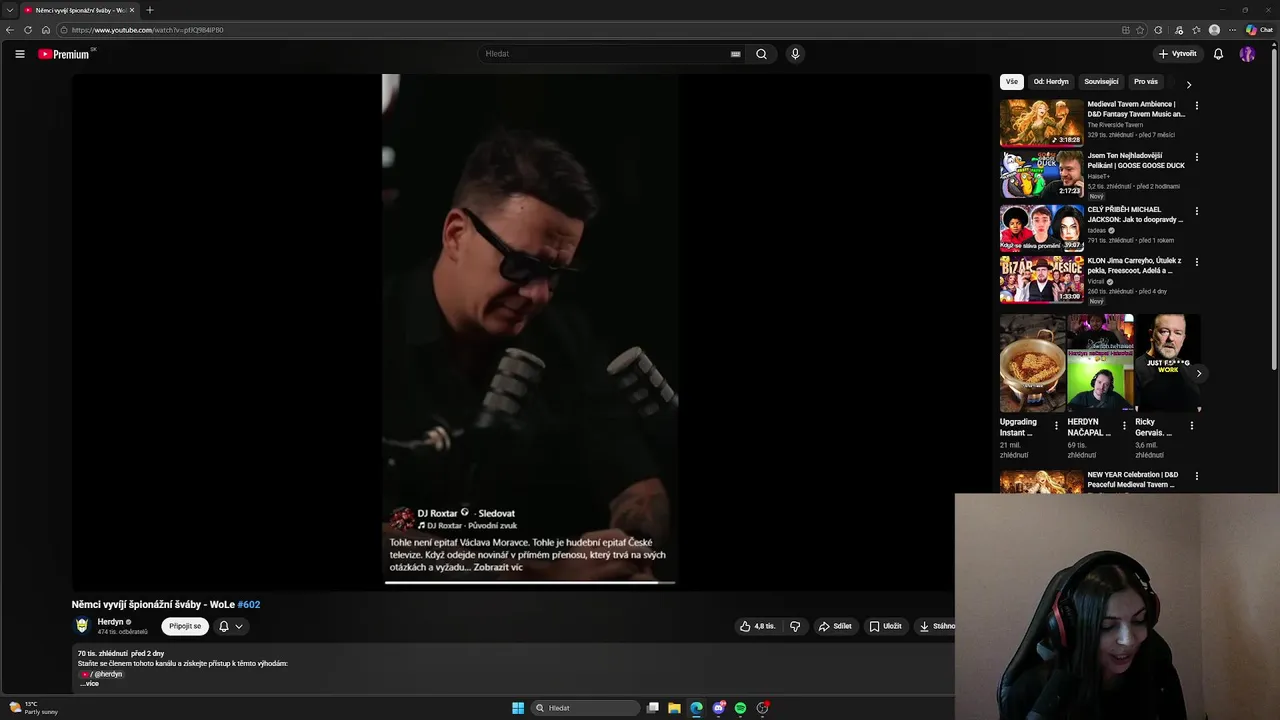Open options for Ricky Gervais short

[1191, 426]
